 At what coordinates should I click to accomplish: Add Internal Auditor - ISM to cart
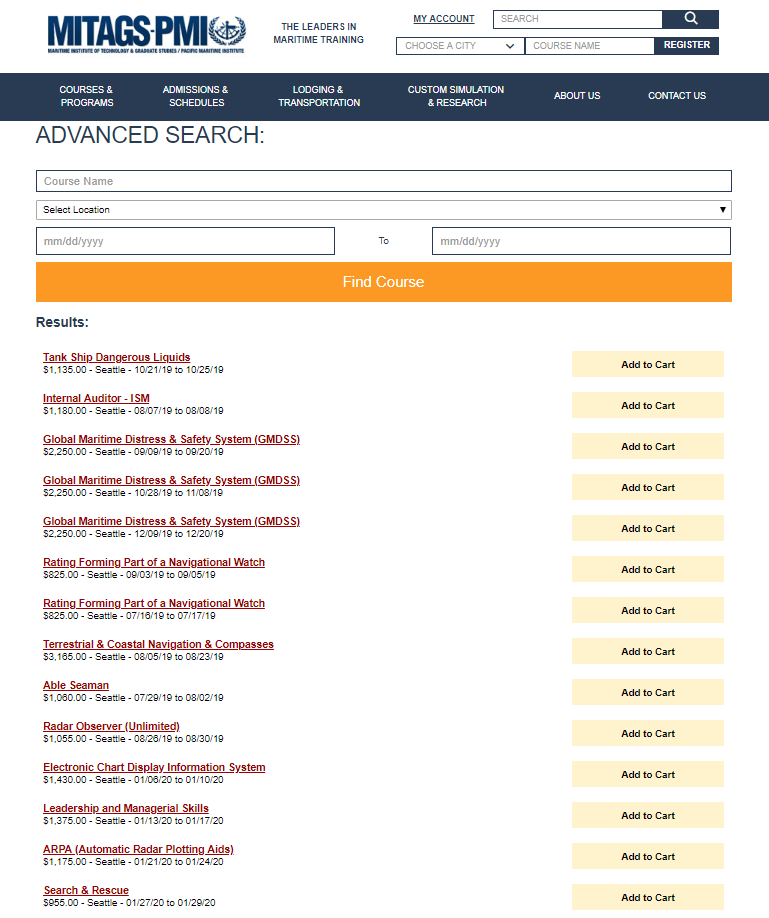pyautogui.click(x=647, y=405)
